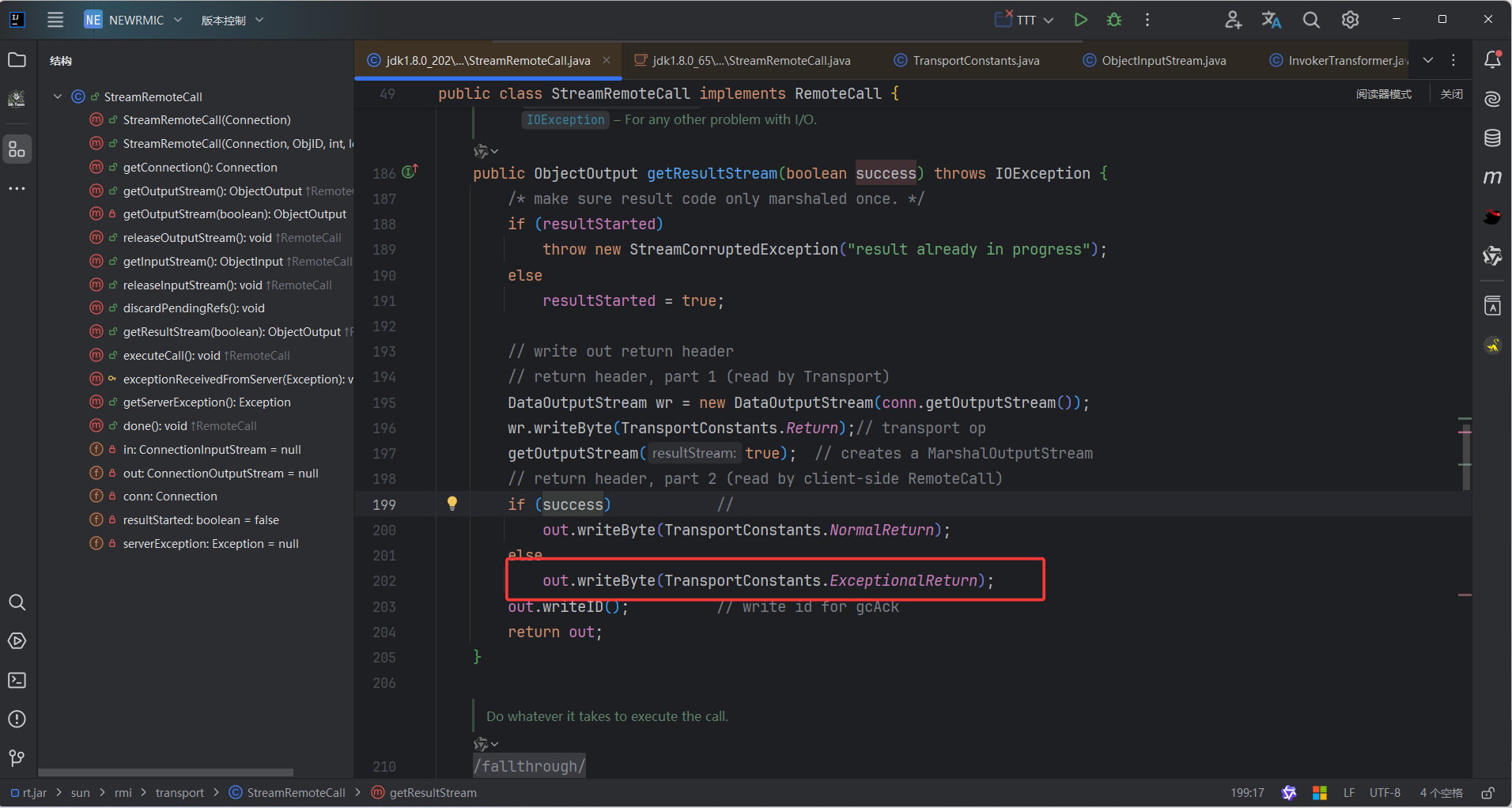Open the red bird plugin tool window
1512x808 pixels.
(1492, 217)
